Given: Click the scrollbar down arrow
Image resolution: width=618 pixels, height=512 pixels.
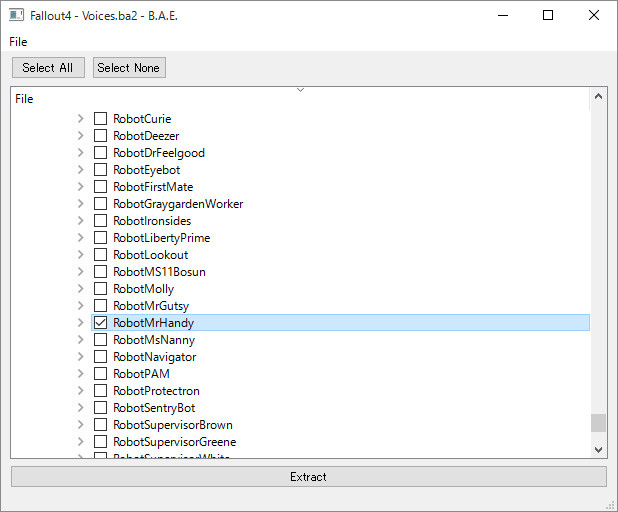Looking at the screenshot, I should click(x=598, y=450).
